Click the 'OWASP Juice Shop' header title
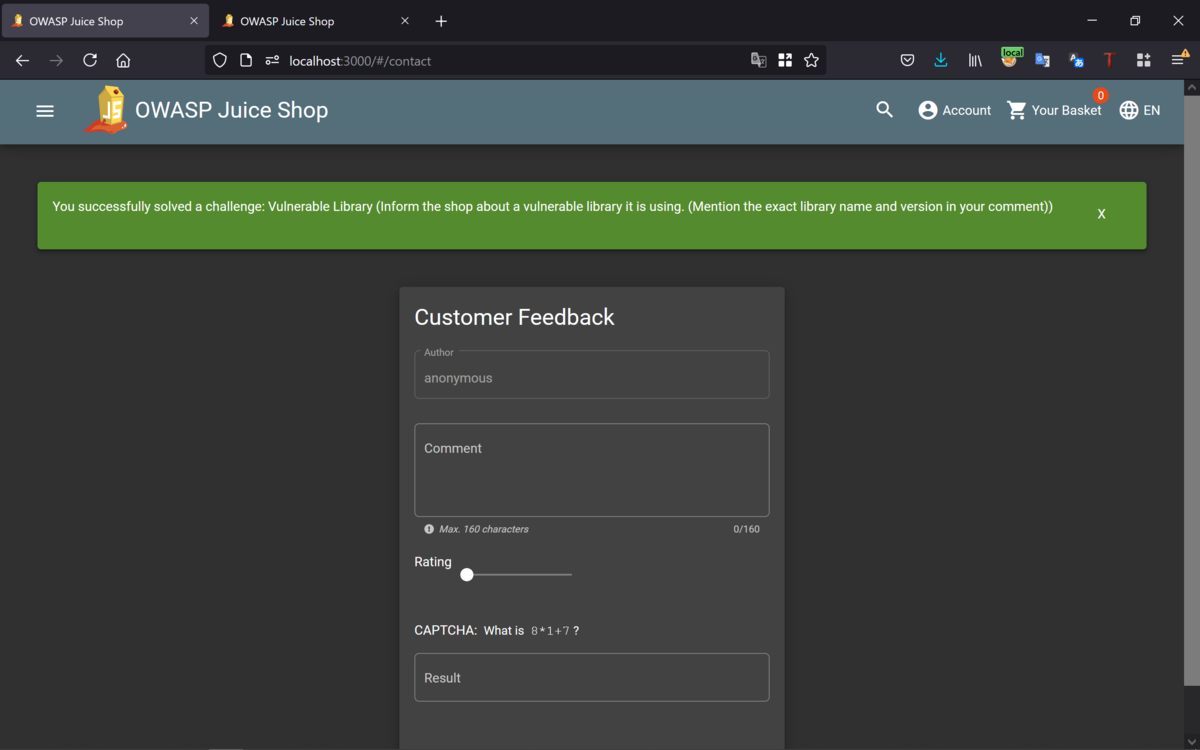The height and width of the screenshot is (750, 1200). pyautogui.click(x=231, y=110)
